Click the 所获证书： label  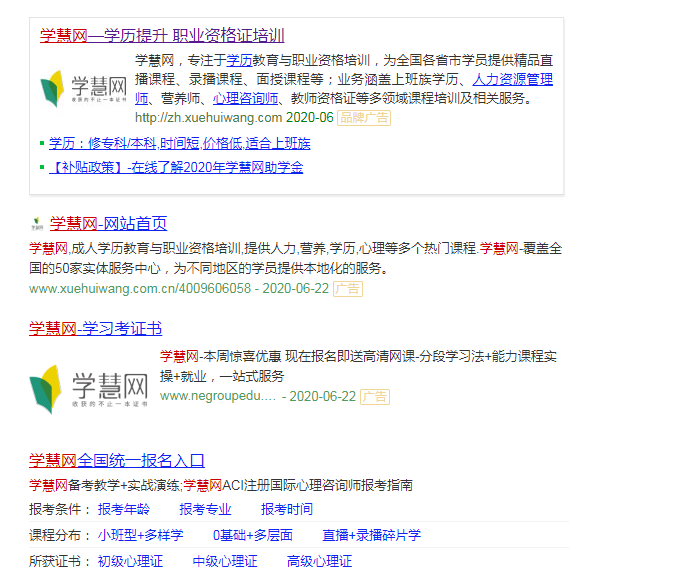coord(60,561)
